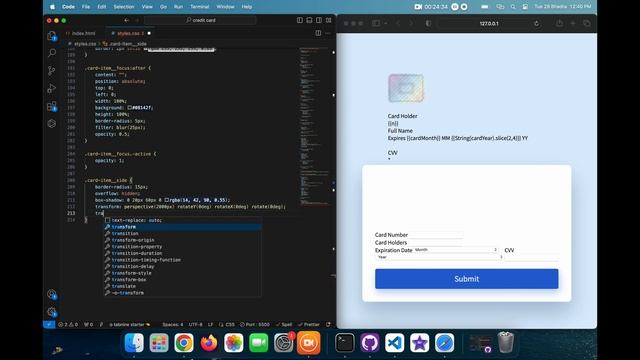Toggle the bottom panel layout icon

point(309,20)
